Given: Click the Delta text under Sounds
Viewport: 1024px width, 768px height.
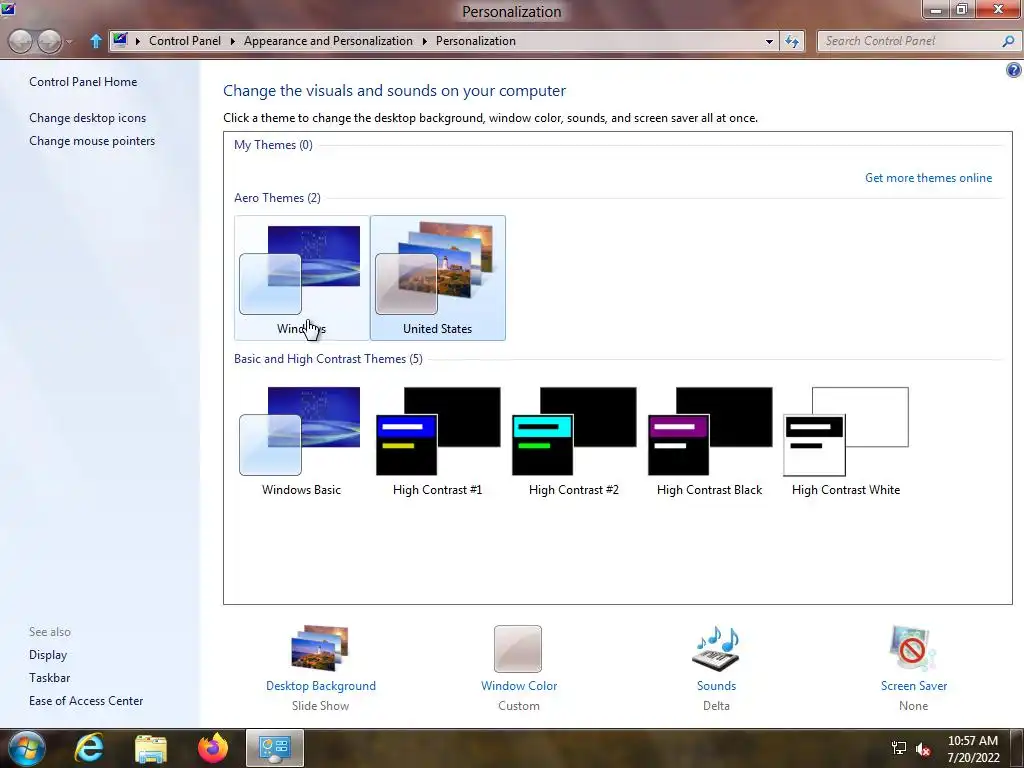Looking at the screenshot, I should pos(716,705).
